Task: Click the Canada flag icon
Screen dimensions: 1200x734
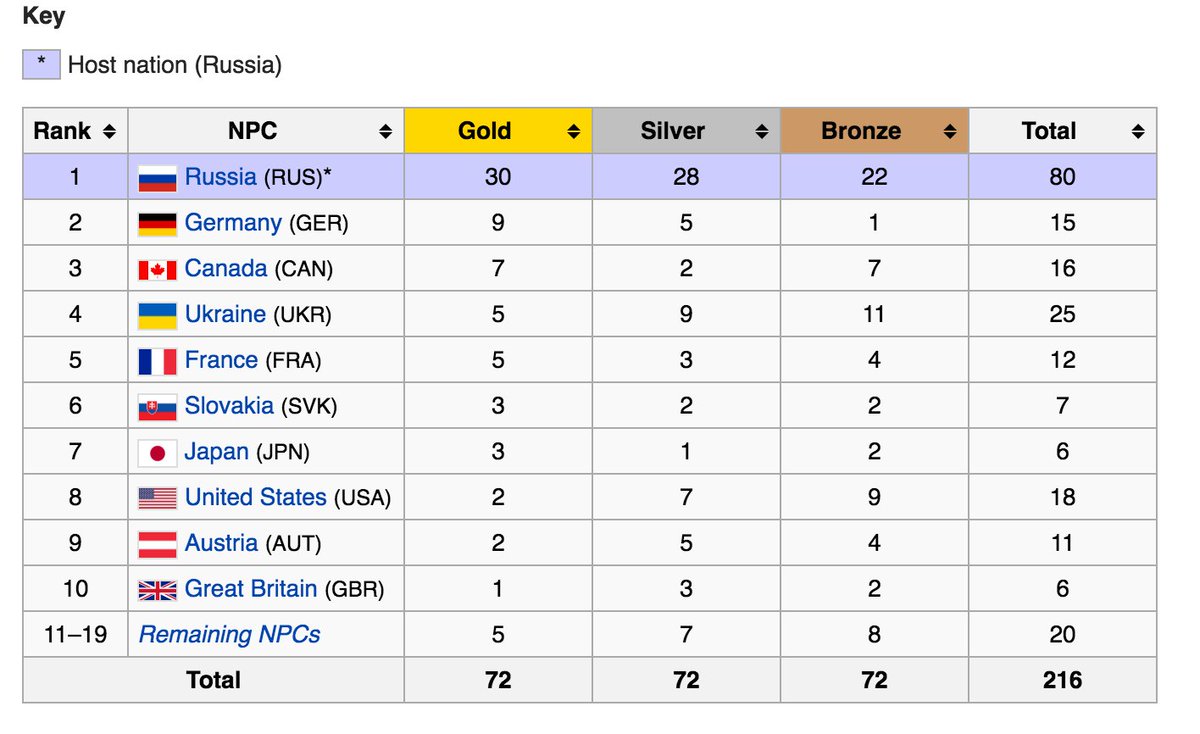Action: click(157, 270)
